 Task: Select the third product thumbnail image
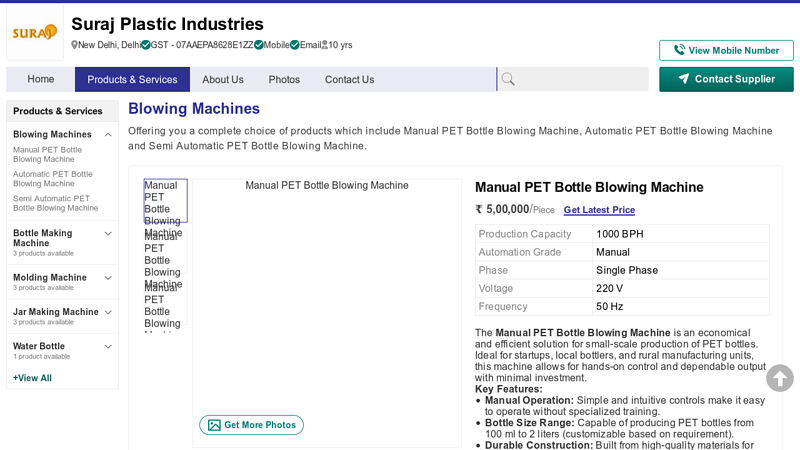[165, 303]
